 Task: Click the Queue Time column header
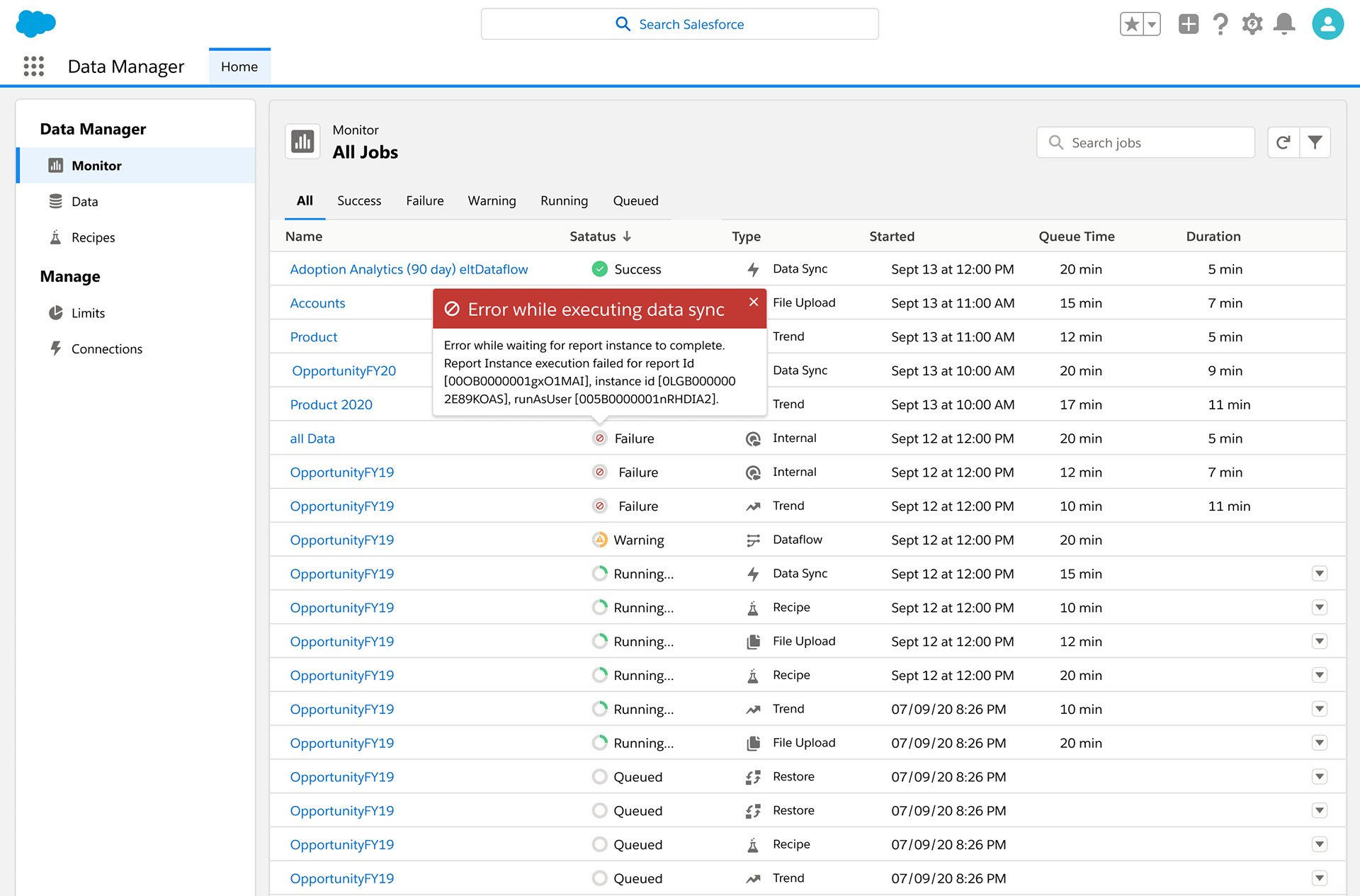pyautogui.click(x=1077, y=237)
